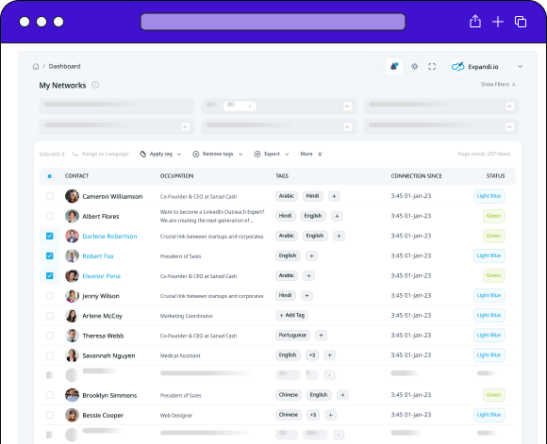Click the fullscreen expand icon
Image resolution: width=547 pixels, height=444 pixels.
[x=432, y=66]
